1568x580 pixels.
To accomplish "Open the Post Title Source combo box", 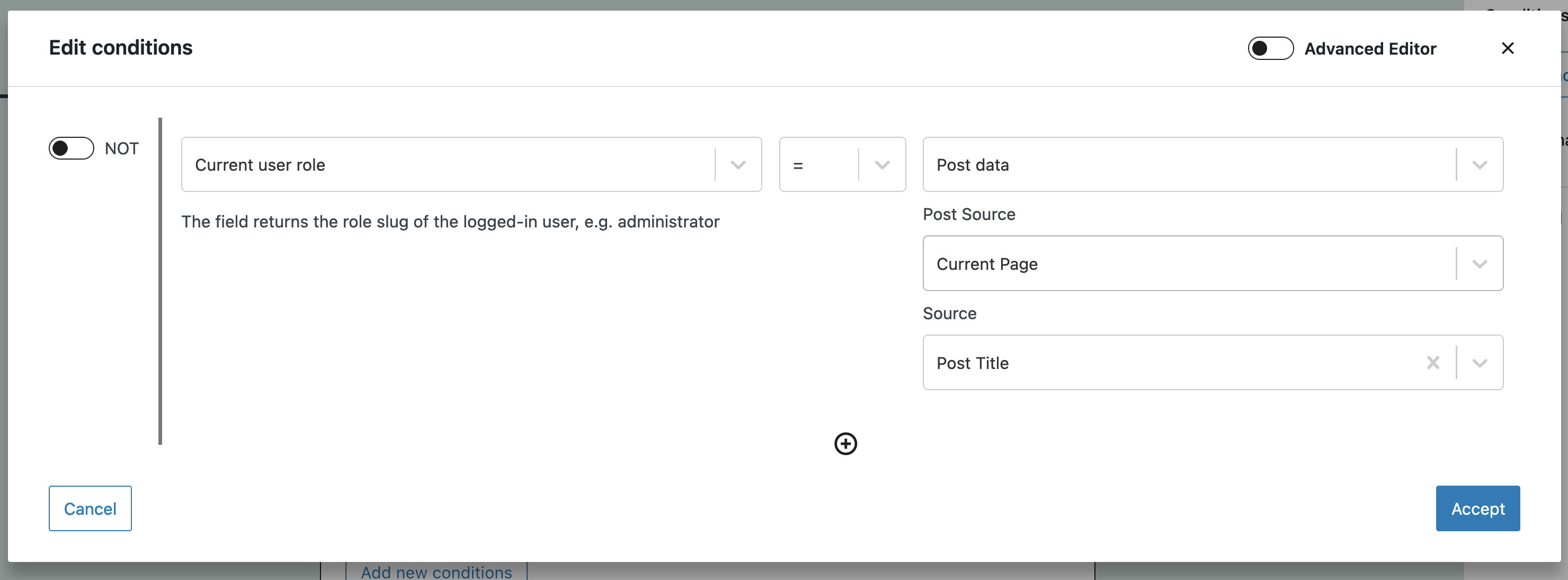I will (x=1213, y=363).
